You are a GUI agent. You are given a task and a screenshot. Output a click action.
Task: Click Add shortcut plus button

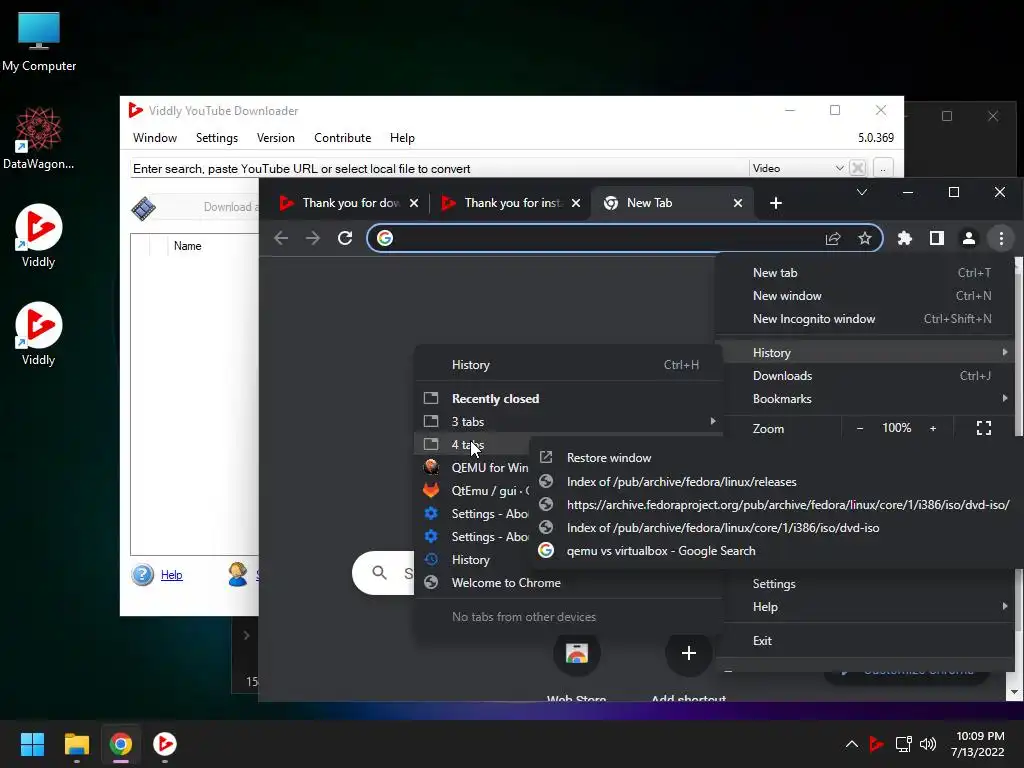[x=688, y=653]
